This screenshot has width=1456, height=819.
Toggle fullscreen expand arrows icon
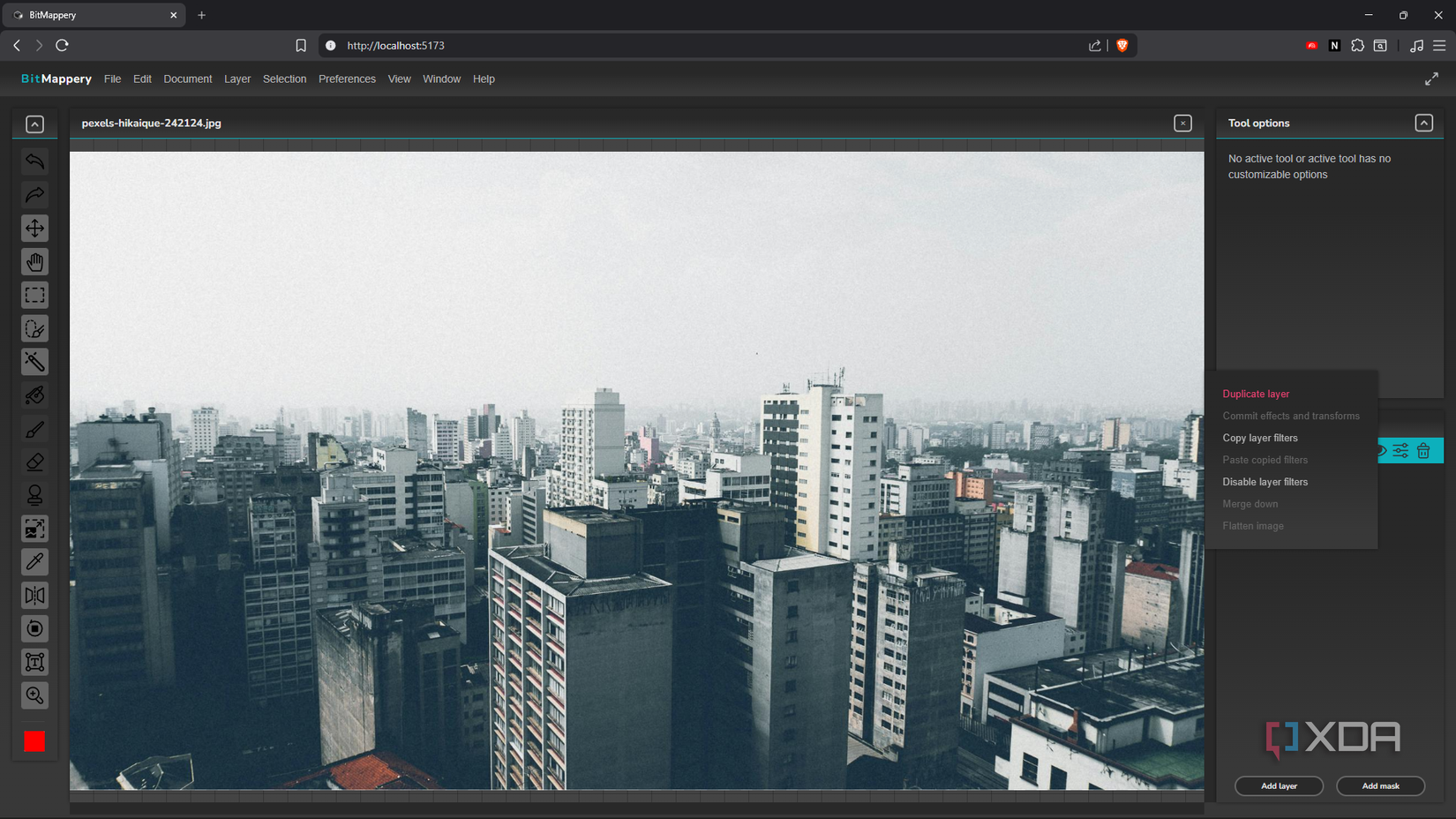[x=1431, y=79]
